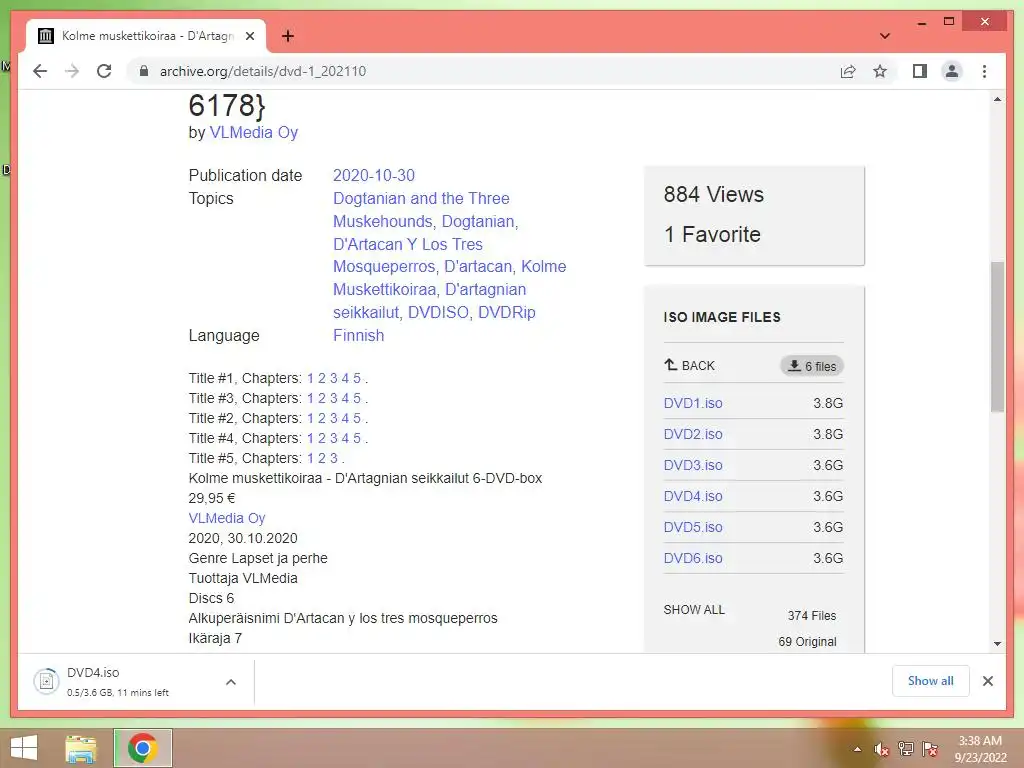Image resolution: width=1024 pixels, height=768 pixels.
Task: Download DVD2.iso
Action: pos(693,434)
